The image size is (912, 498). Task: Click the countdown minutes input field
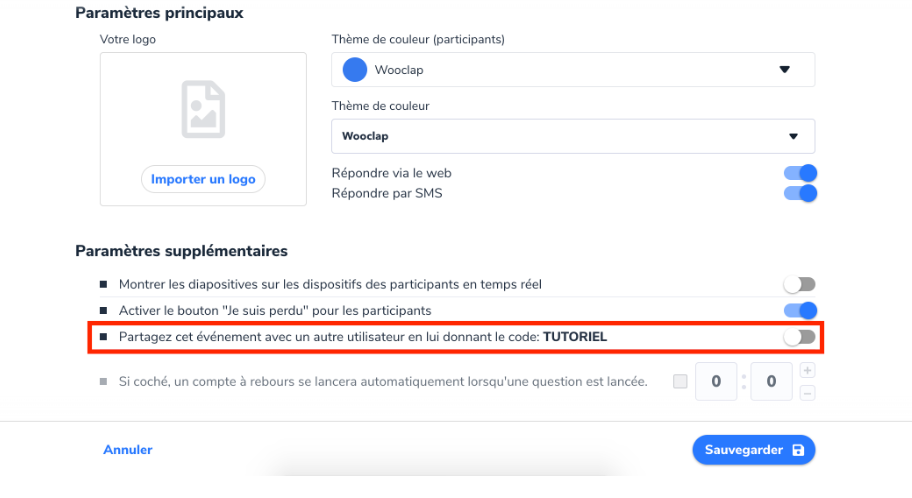tap(716, 382)
